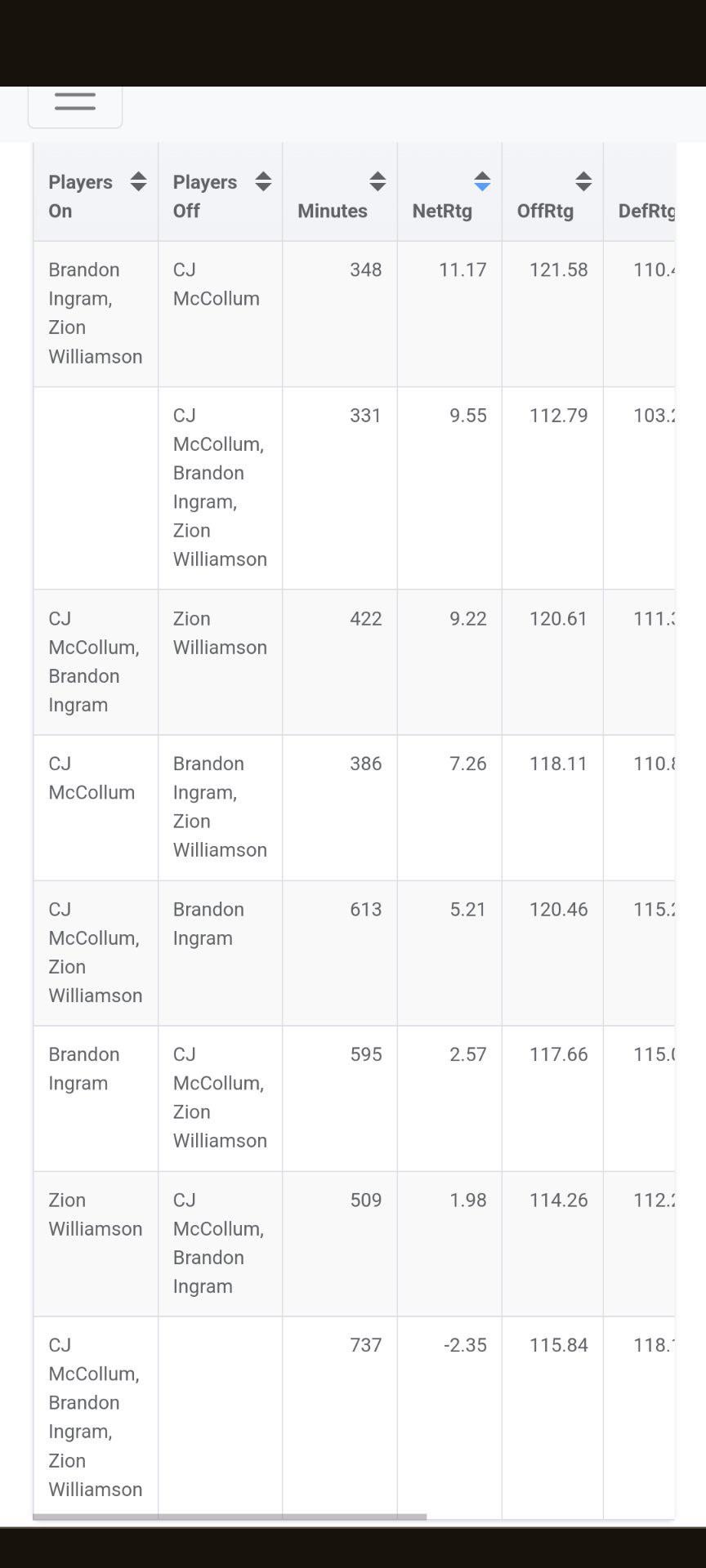Click the 120.61 OffRtg value
Screen dimensions: 706x1568
click(x=558, y=618)
